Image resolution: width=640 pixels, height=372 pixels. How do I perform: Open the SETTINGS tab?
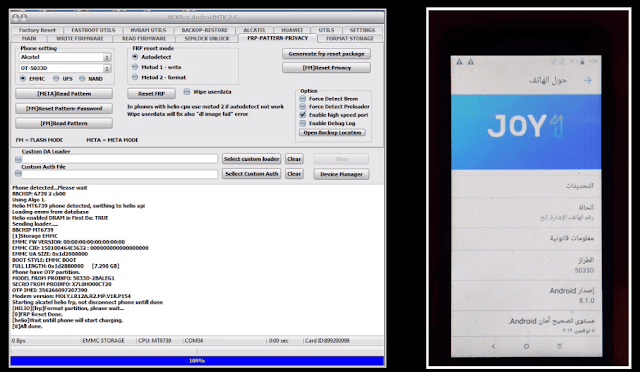[362, 30]
